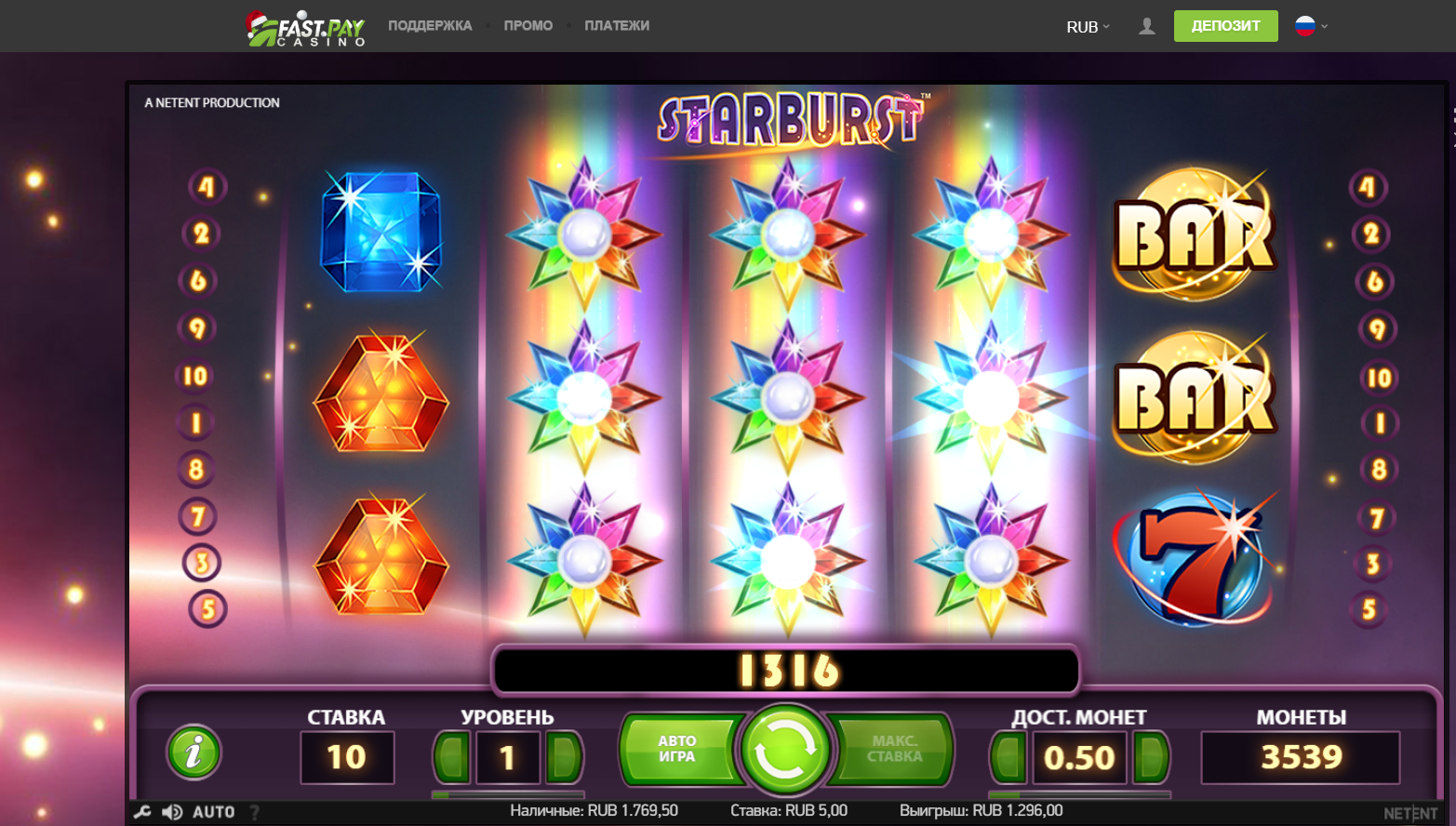Open game settings wrench icon
The height and width of the screenshot is (826, 1456).
click(x=142, y=812)
